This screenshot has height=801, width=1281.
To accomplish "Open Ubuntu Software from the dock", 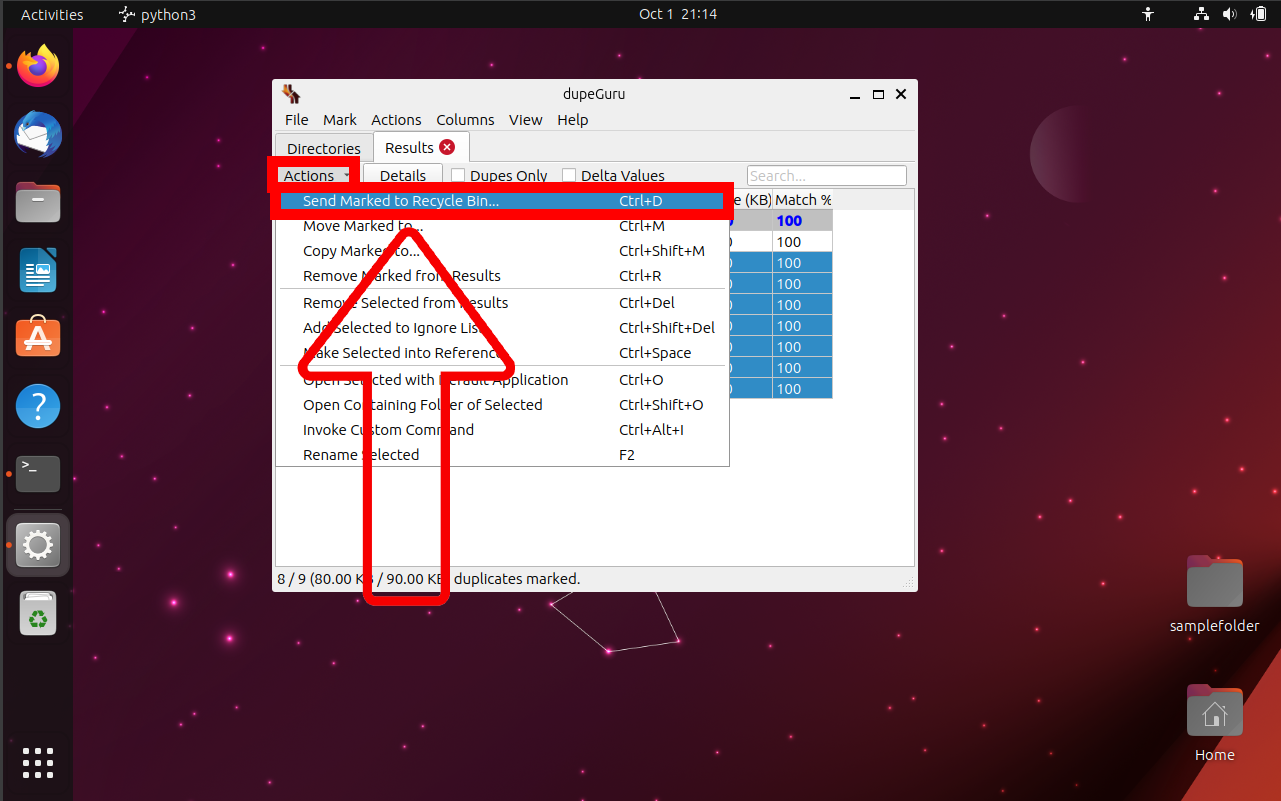I will tap(37, 337).
